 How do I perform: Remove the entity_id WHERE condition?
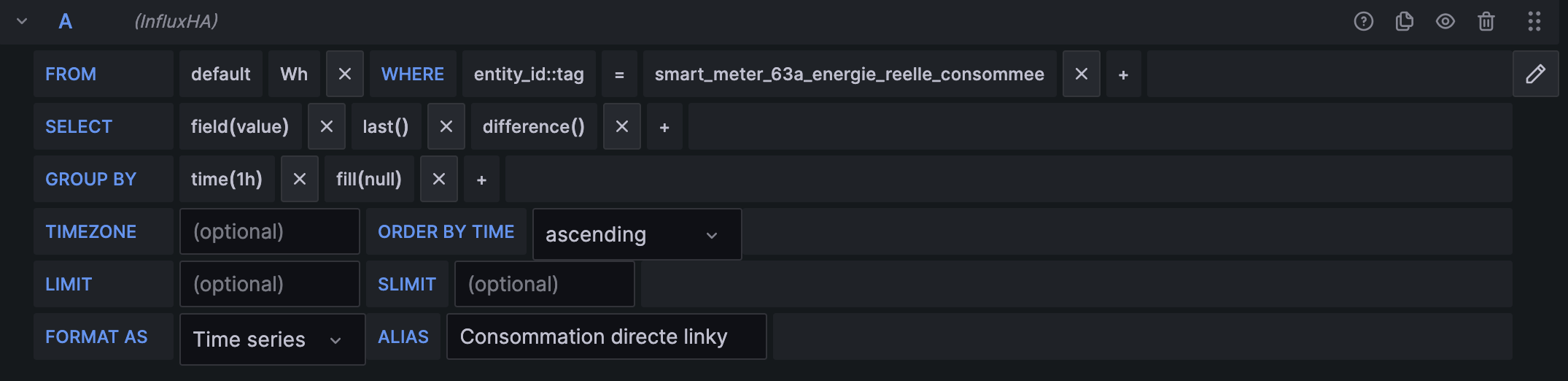click(x=1082, y=74)
